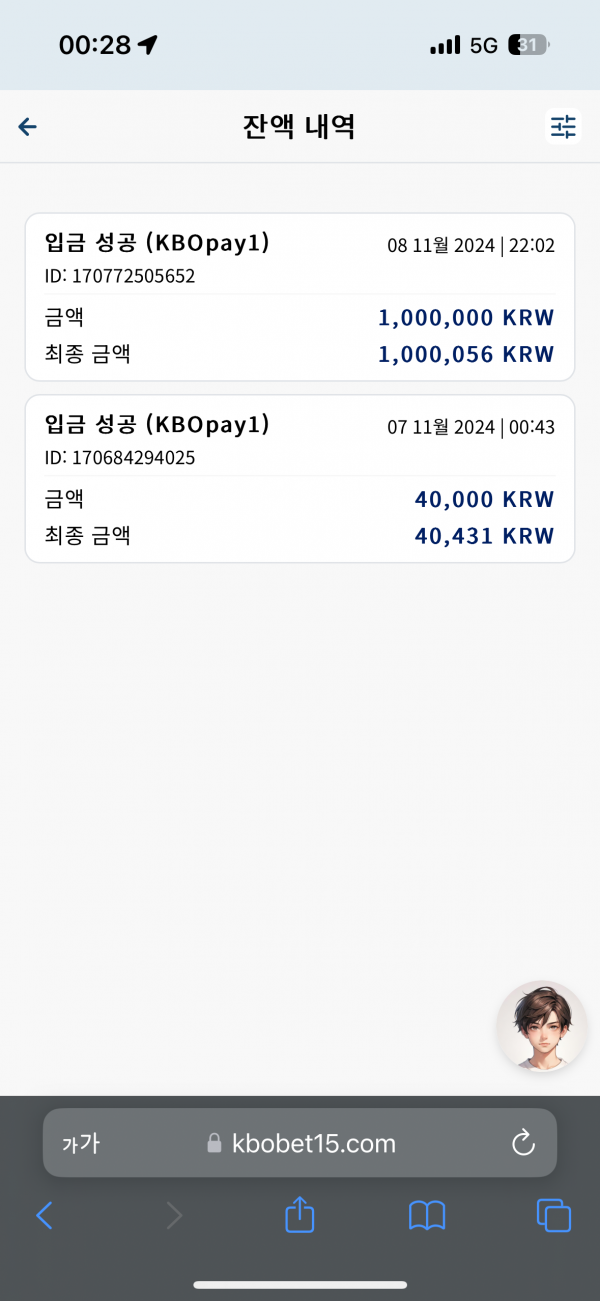Screen dimensions: 600x1301
Task: Reload the page in Safari
Action: click(523, 1143)
